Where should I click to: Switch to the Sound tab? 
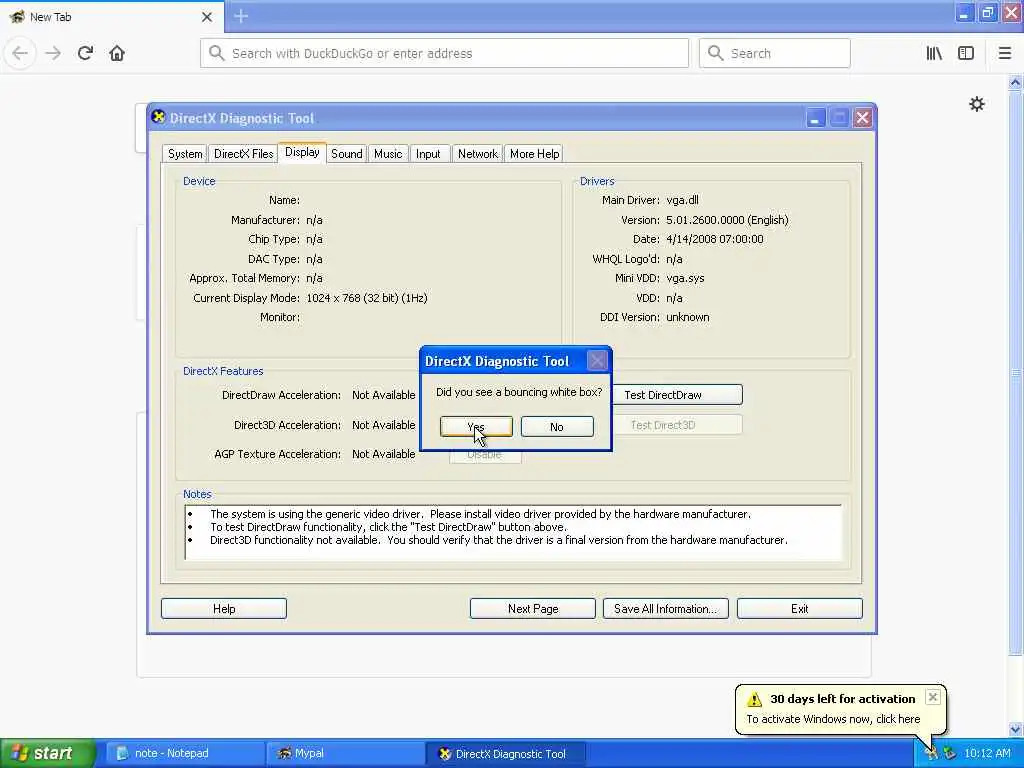347,153
